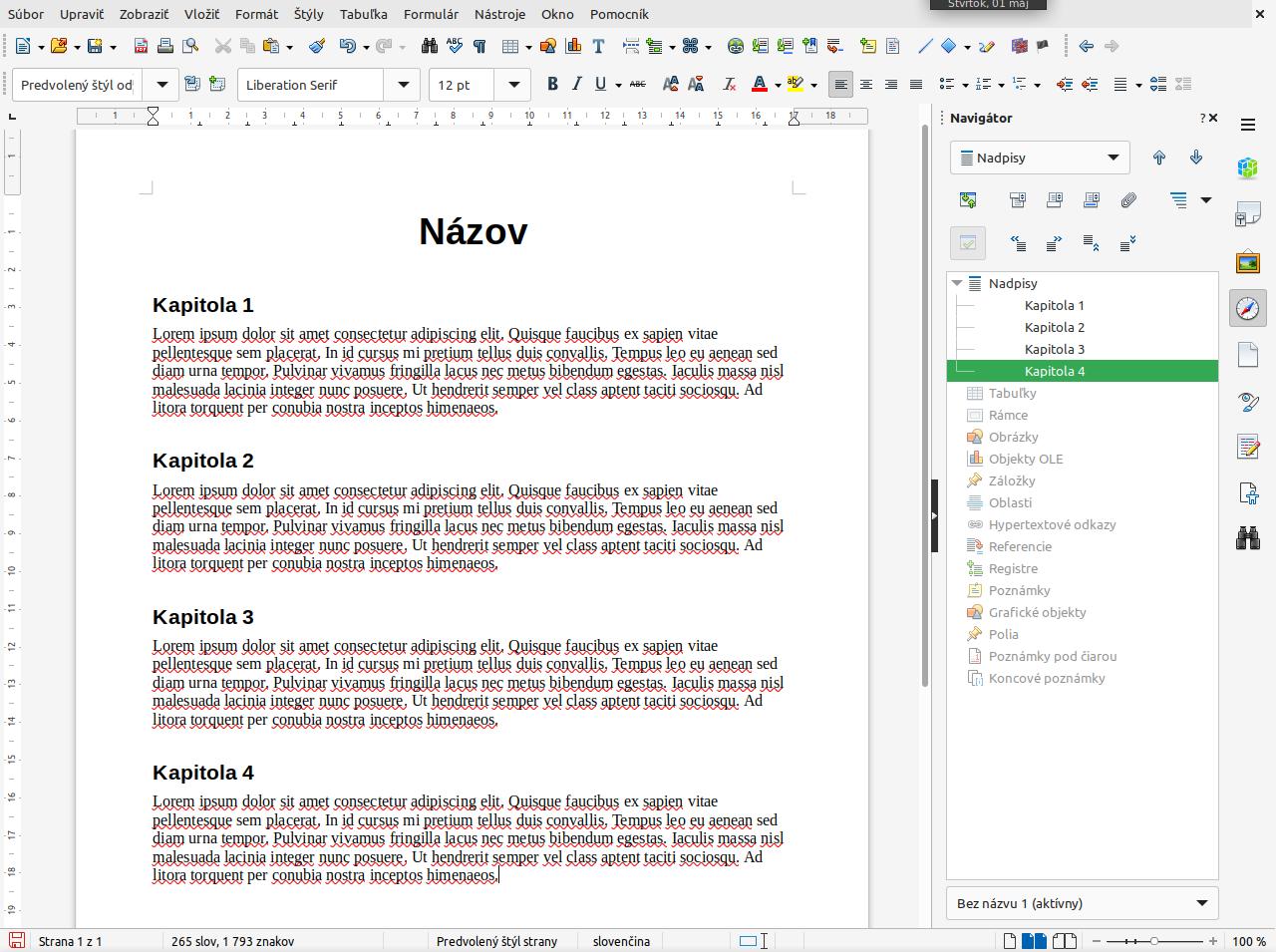The width and height of the screenshot is (1276, 952).
Task: Insert hyperlink using the globe icon
Action: click(736, 46)
